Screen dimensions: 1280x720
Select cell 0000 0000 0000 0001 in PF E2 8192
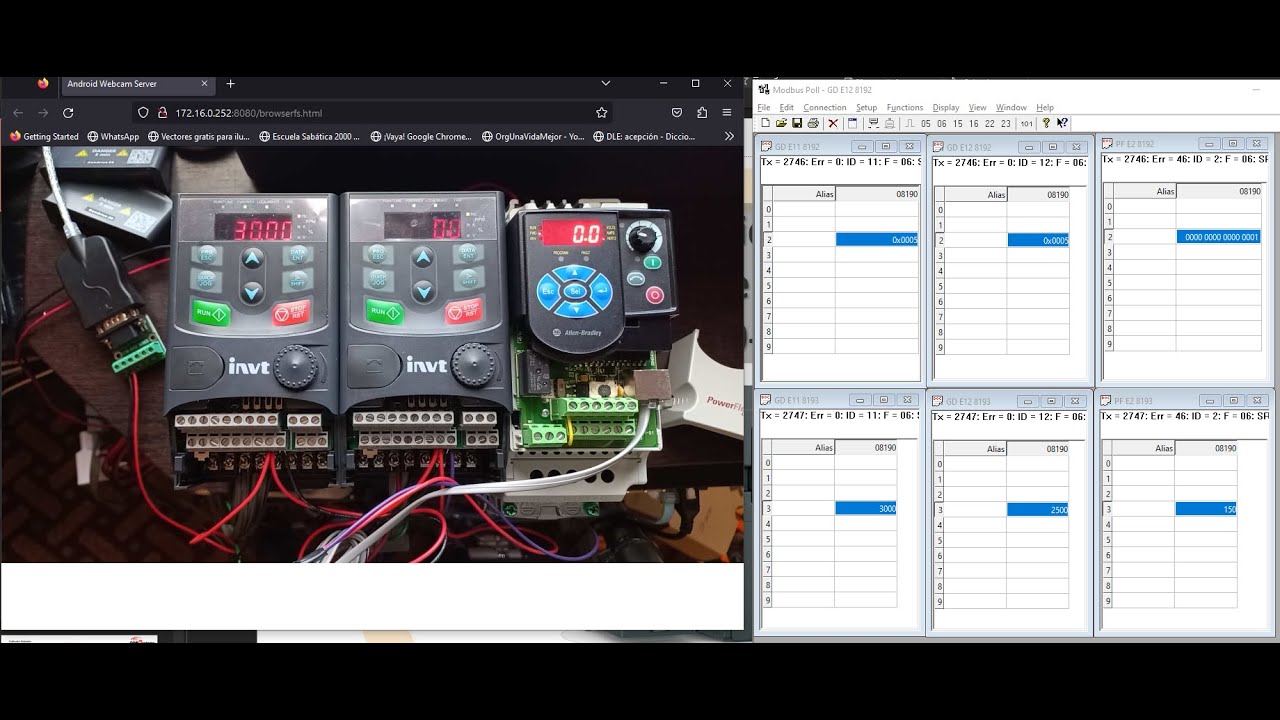(x=1219, y=237)
